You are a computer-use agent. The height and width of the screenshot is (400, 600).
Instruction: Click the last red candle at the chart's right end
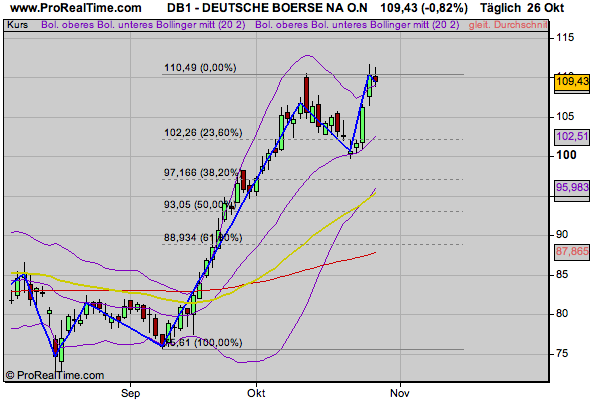coord(376,79)
